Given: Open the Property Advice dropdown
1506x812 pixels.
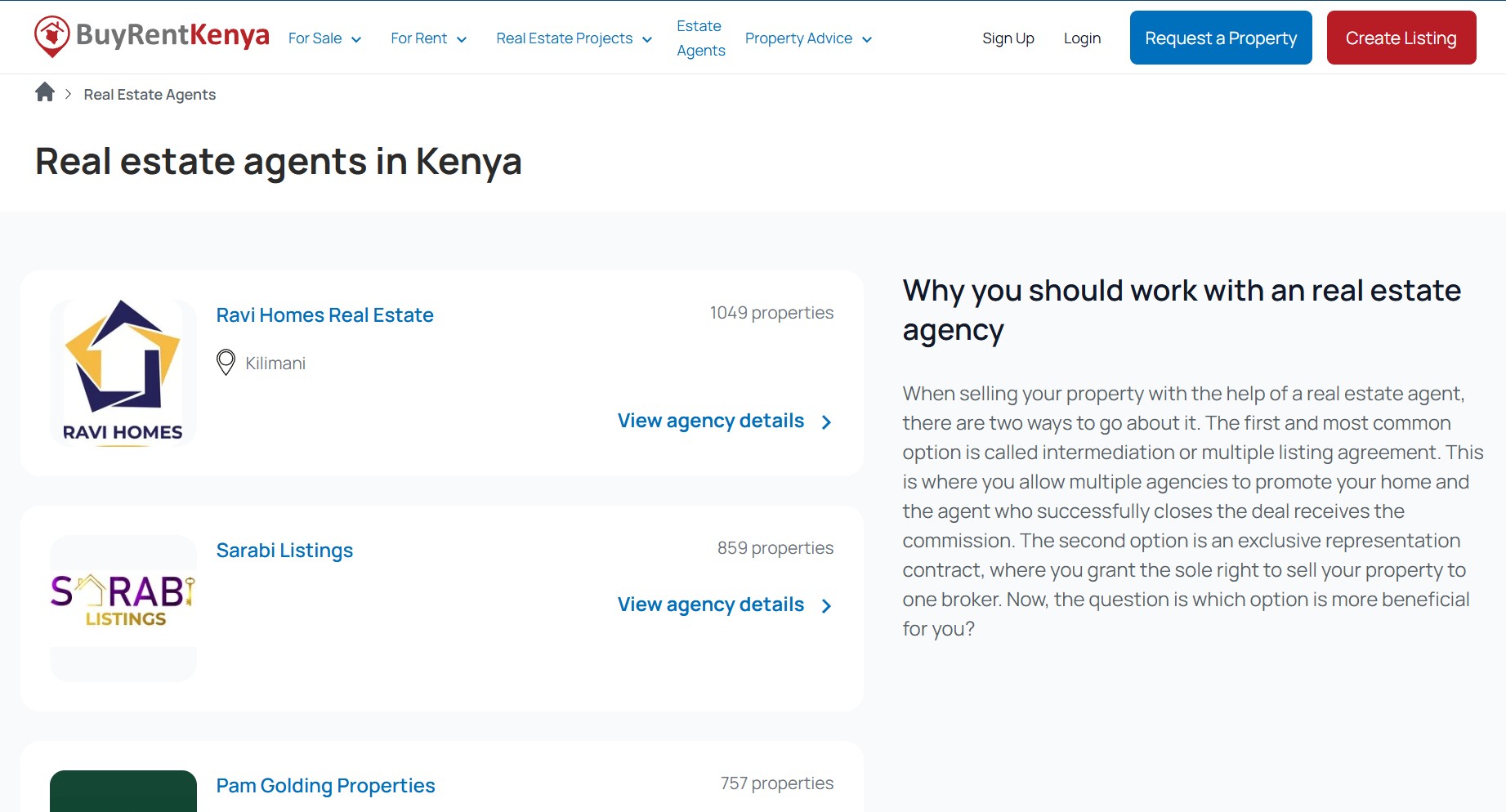Looking at the screenshot, I should click(808, 38).
